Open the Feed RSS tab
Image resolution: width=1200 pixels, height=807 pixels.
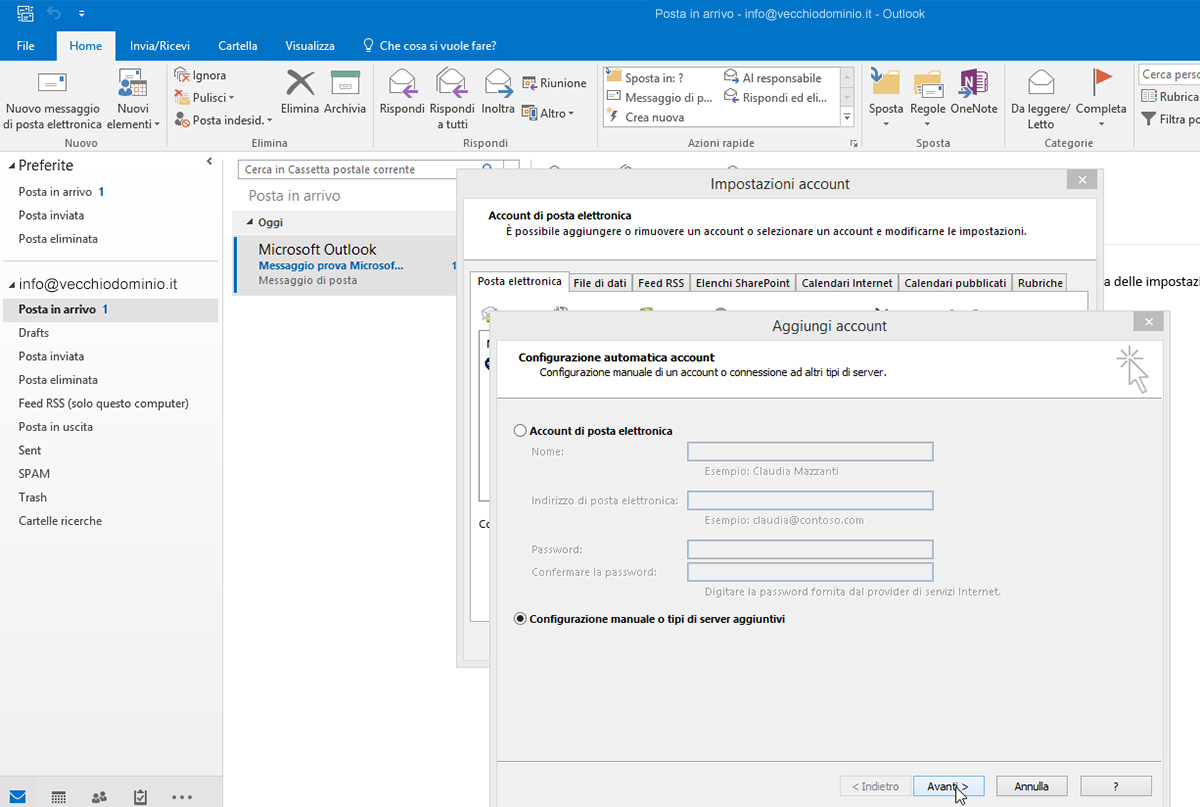pyautogui.click(x=661, y=283)
